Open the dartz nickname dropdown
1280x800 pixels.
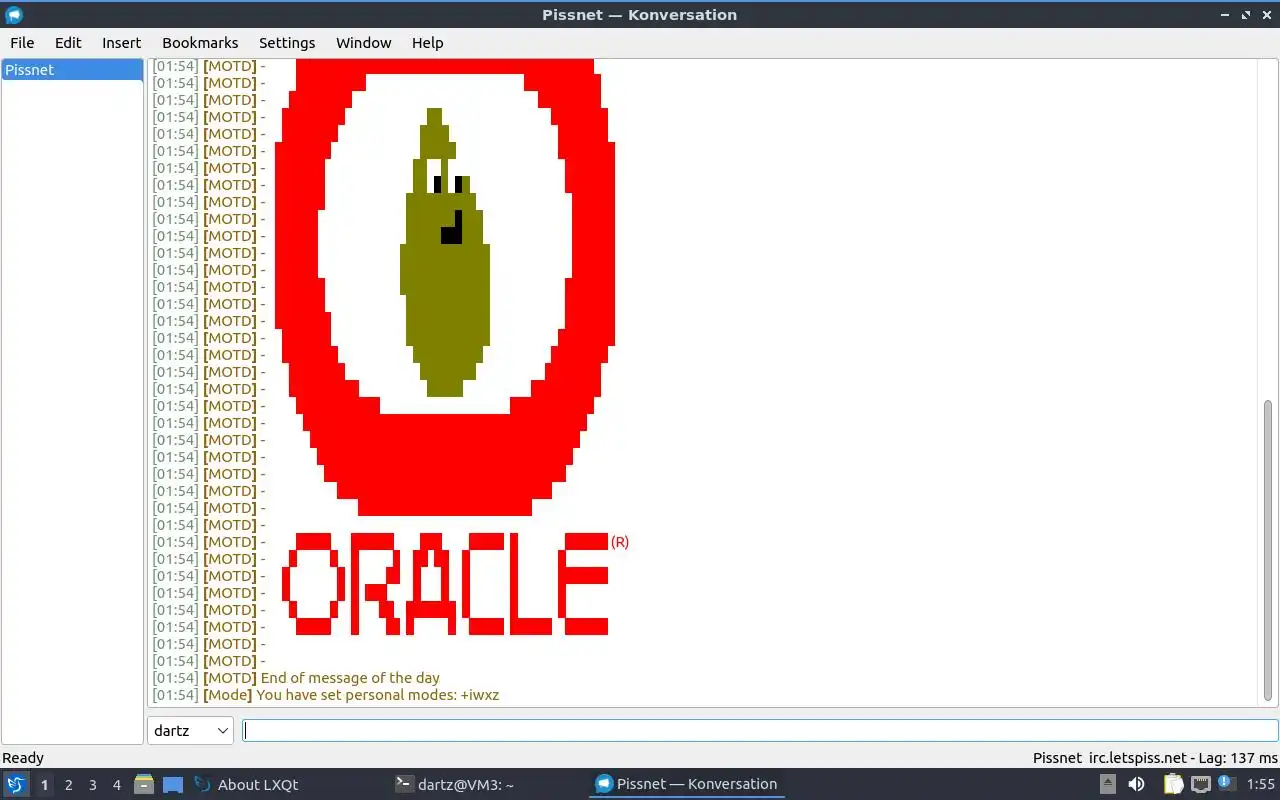(x=190, y=731)
